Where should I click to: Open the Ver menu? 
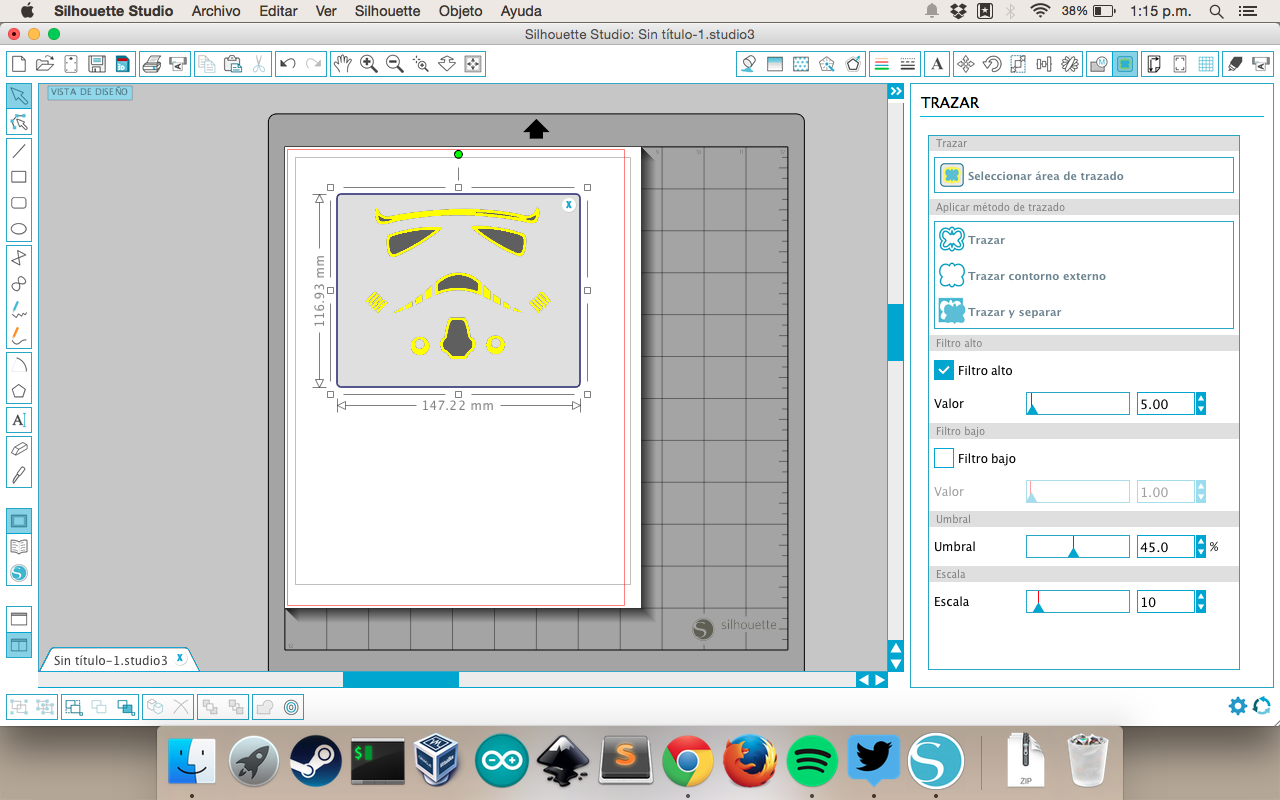pyautogui.click(x=326, y=11)
